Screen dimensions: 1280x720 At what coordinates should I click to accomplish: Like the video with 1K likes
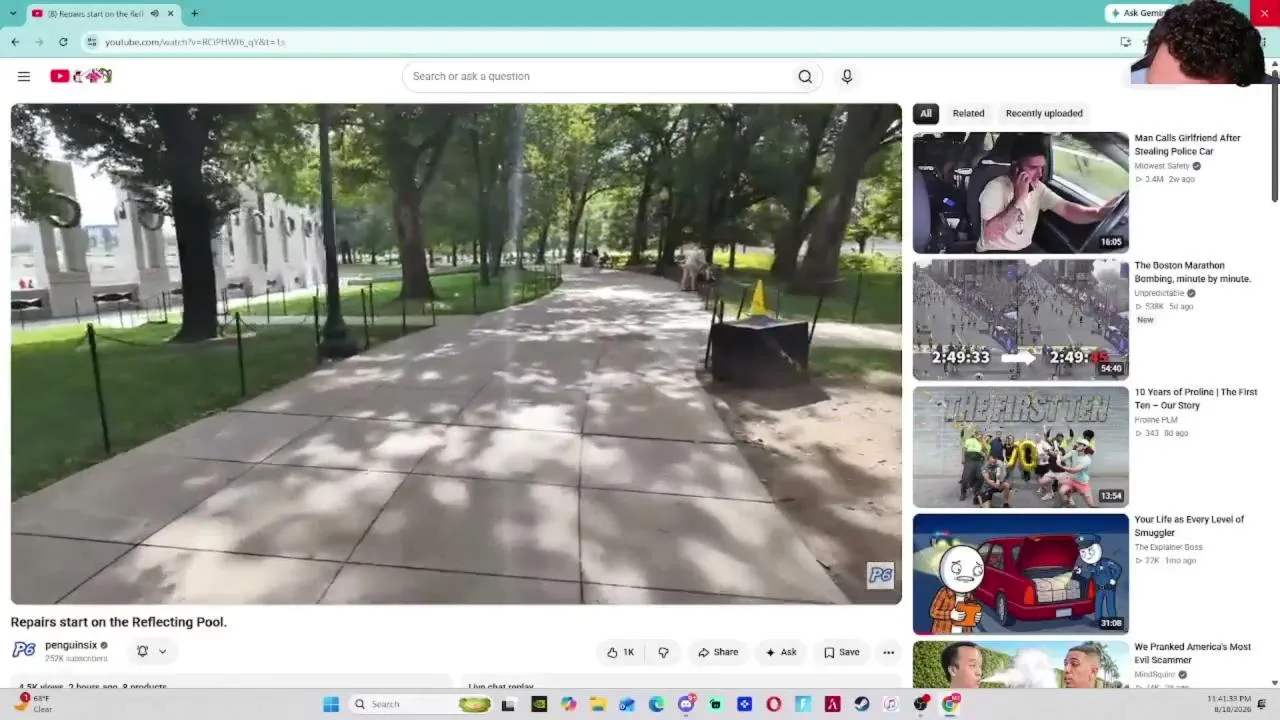(620, 652)
